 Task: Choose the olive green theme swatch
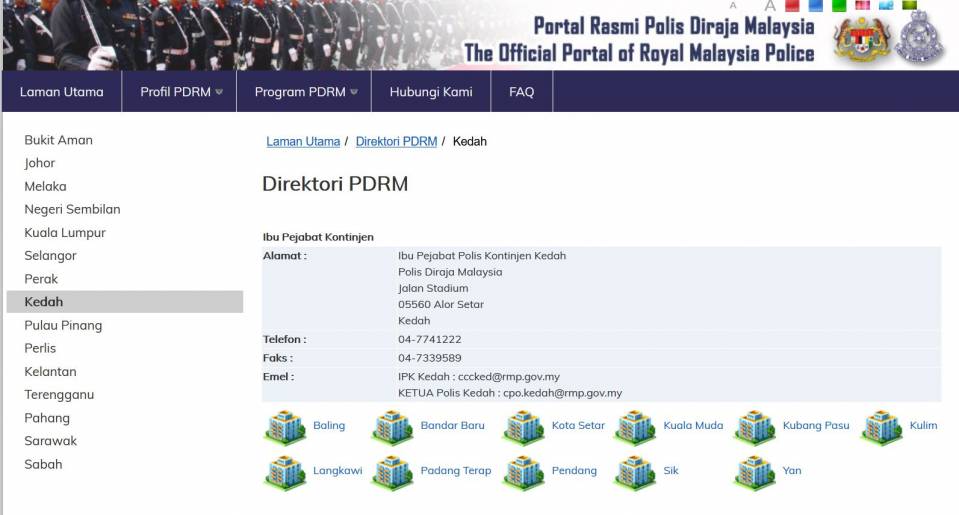[x=909, y=5]
